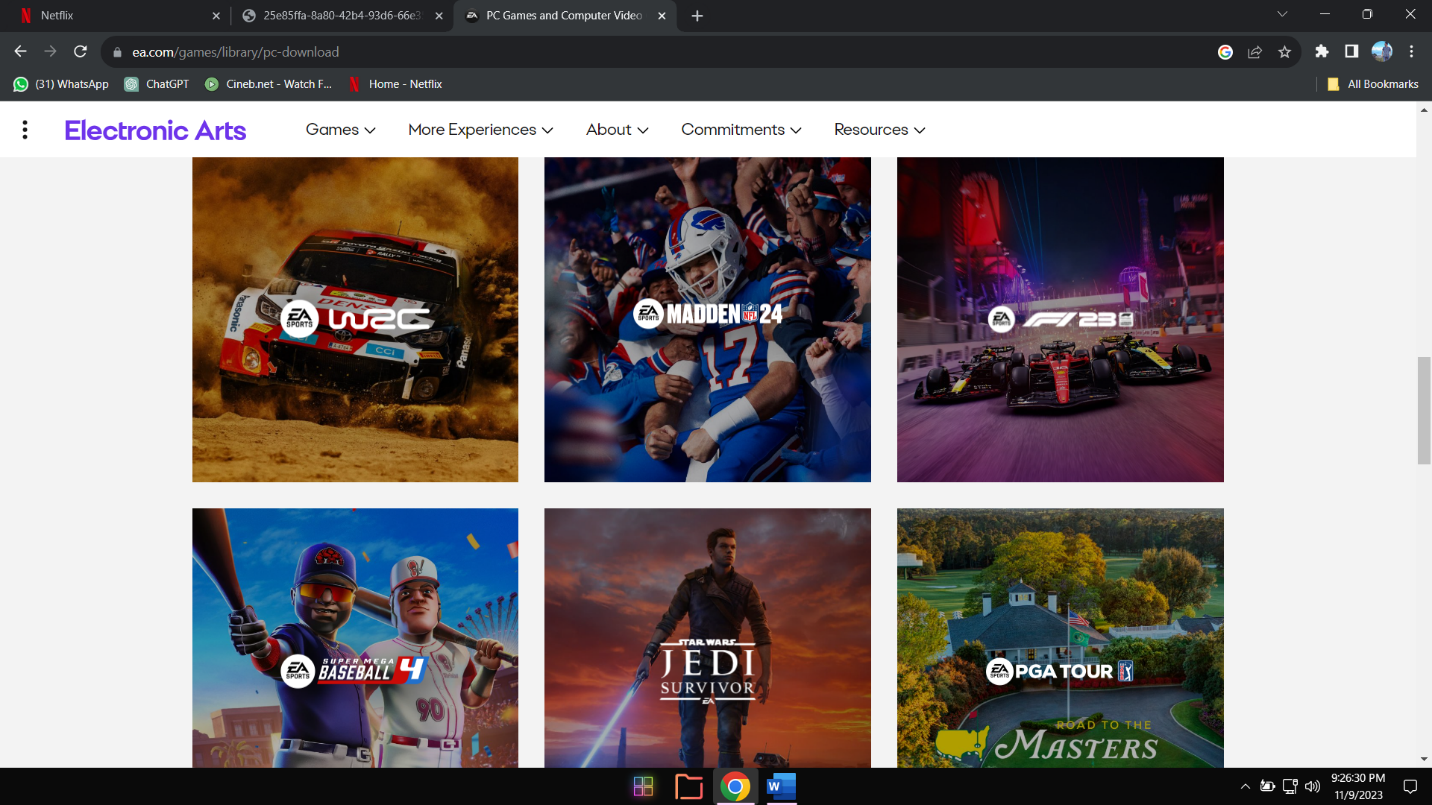This screenshot has width=1432, height=805.
Task: Bookmark this page with star icon
Action: (x=1285, y=52)
